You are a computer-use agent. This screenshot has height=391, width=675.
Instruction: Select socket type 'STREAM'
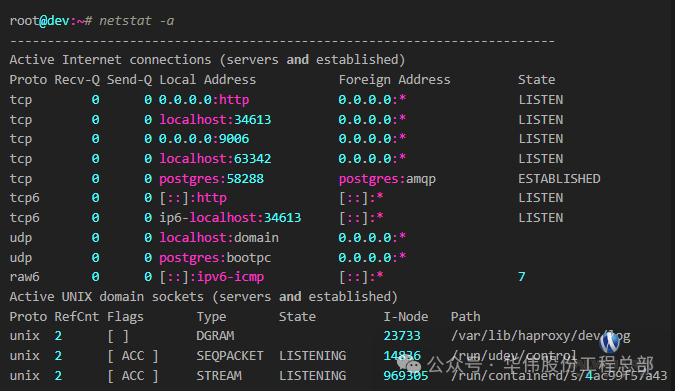[x=219, y=375]
